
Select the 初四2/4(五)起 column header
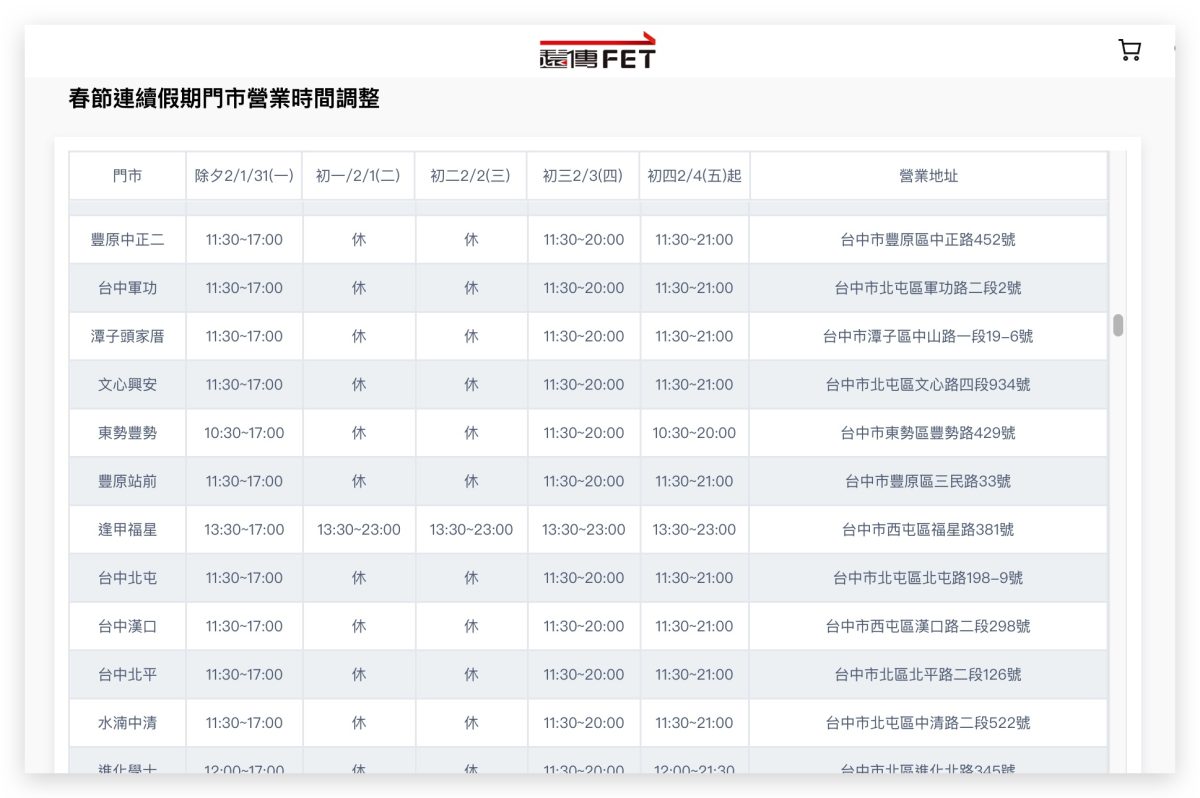click(x=694, y=176)
